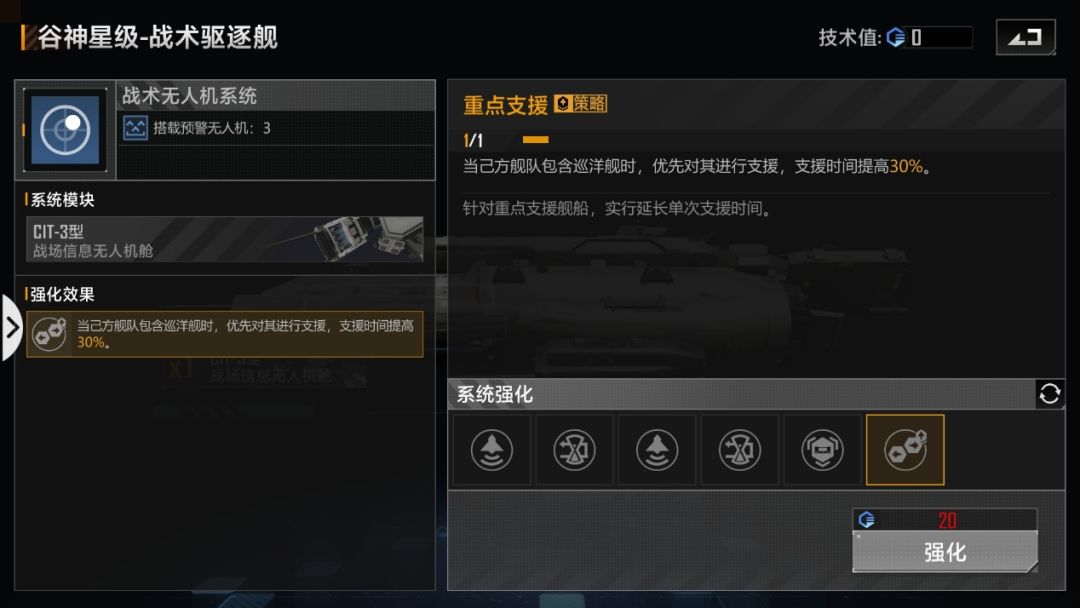
Task: Click the refresh icon beside 系统强化
Action: point(1050,394)
